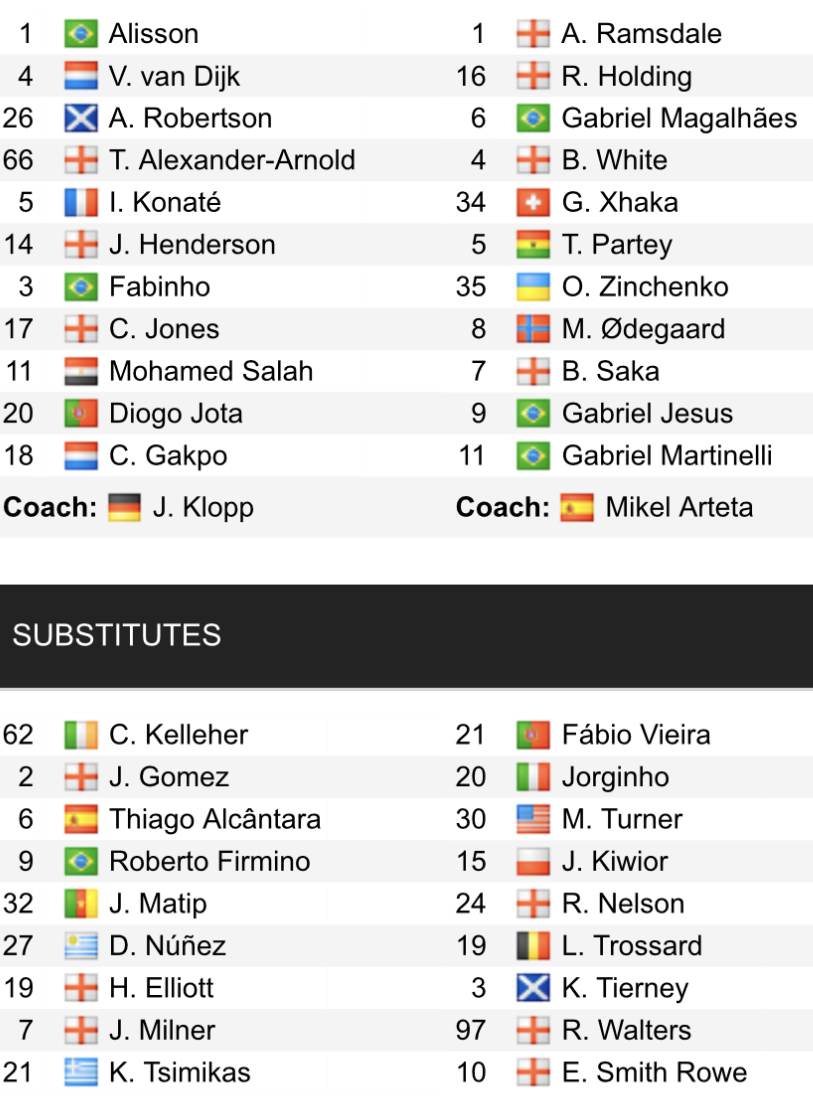Open player Alisson from the lineup
Image resolution: width=813 pixels, height=1099 pixels.
pyautogui.click(x=153, y=34)
